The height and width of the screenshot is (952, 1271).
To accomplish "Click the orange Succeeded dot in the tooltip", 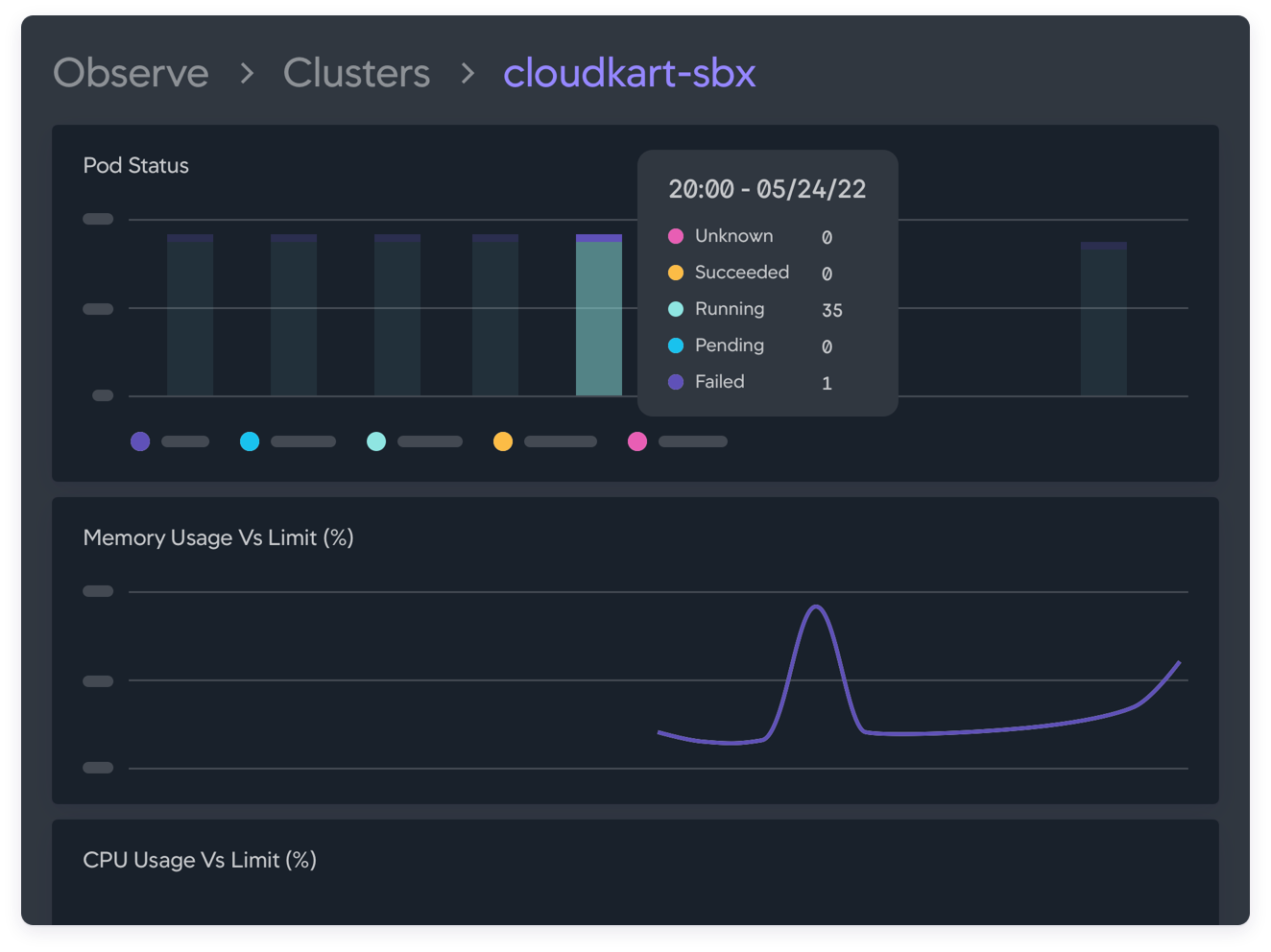I will pos(676,273).
